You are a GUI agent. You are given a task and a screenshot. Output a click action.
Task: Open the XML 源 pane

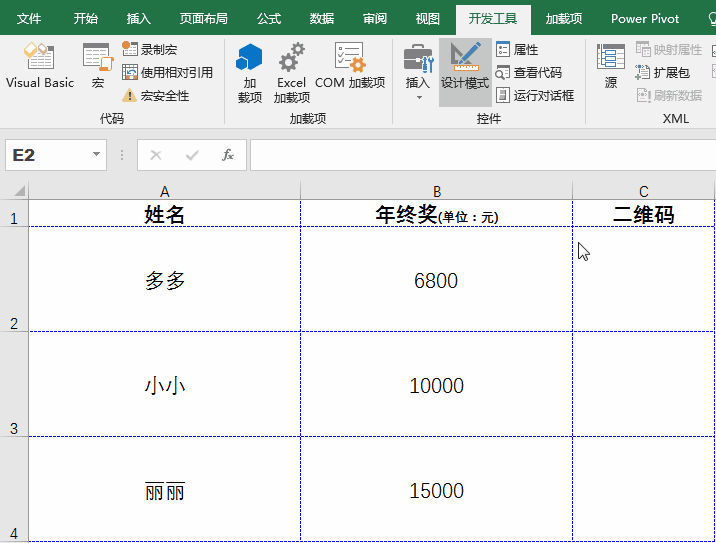tap(611, 66)
